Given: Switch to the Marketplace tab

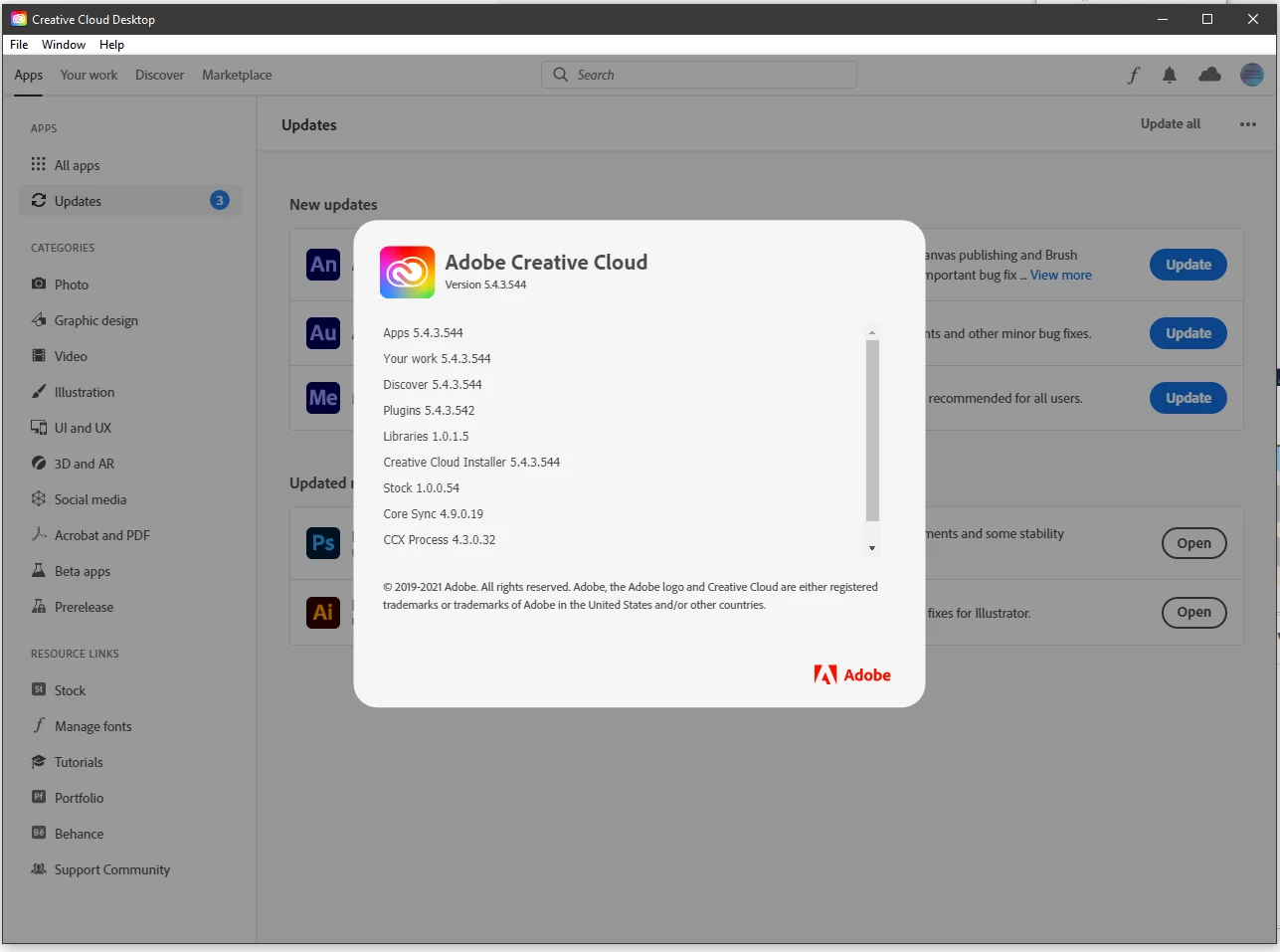Looking at the screenshot, I should (237, 75).
